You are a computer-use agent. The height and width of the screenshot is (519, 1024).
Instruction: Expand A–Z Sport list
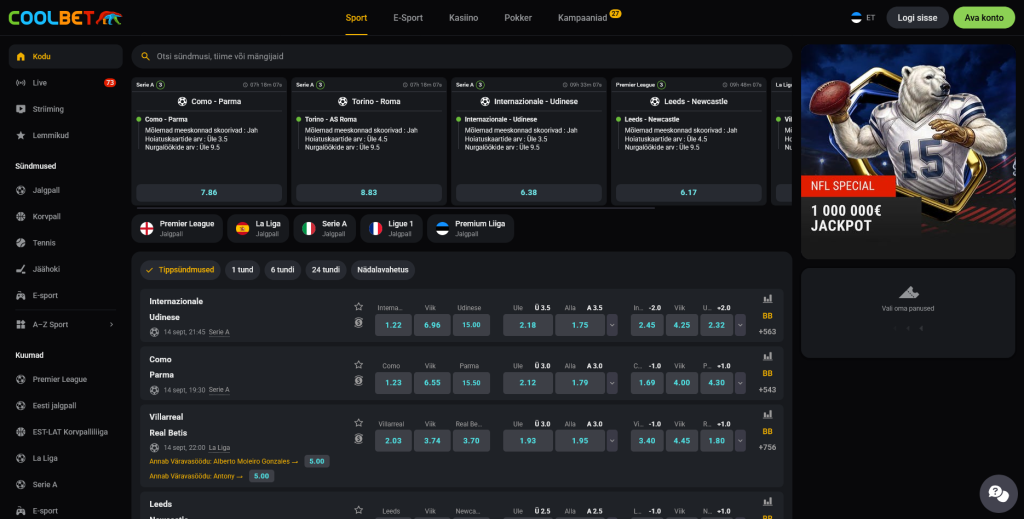coord(65,324)
